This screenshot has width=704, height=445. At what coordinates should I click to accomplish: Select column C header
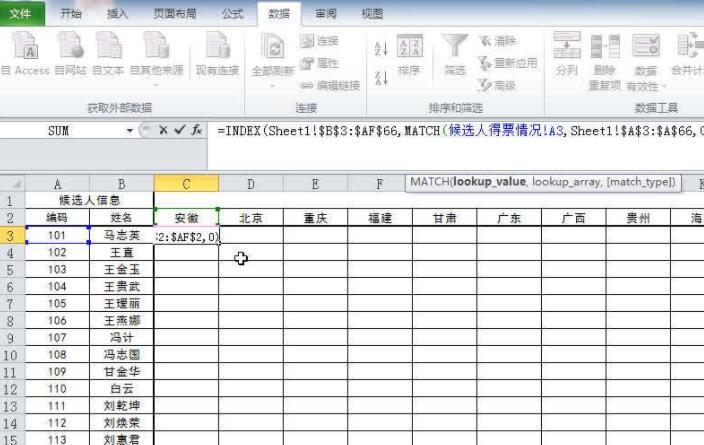pyautogui.click(x=186, y=184)
